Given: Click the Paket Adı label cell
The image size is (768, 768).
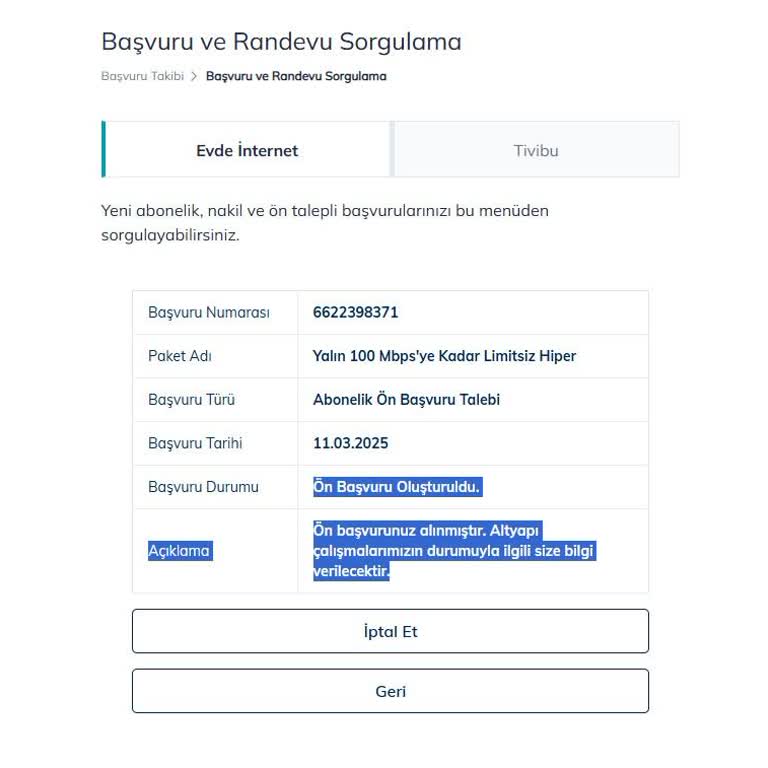Looking at the screenshot, I should (180, 356).
